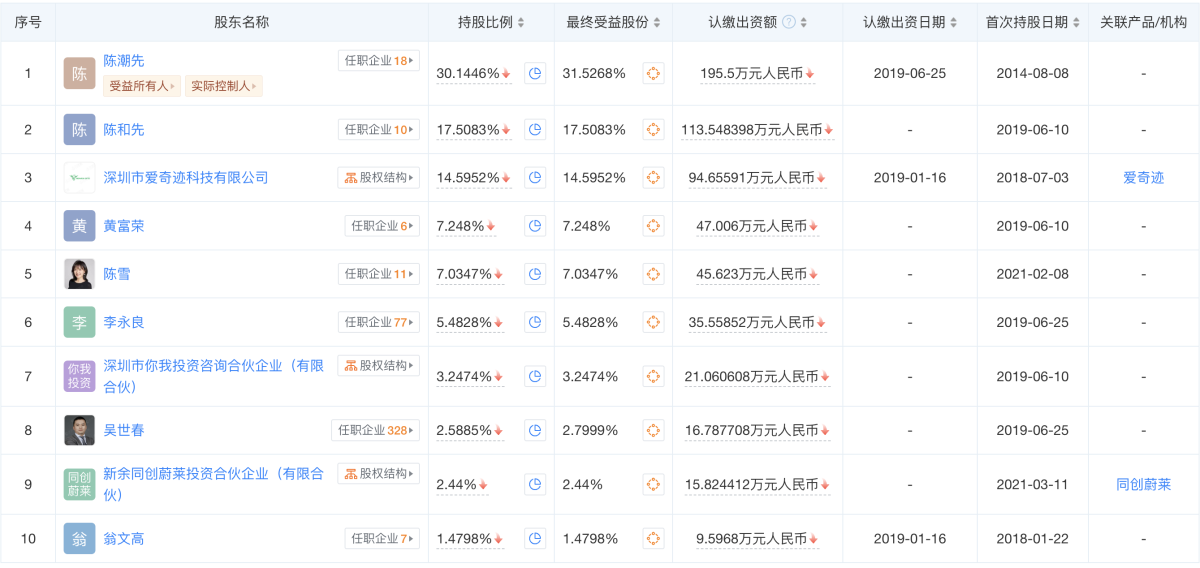Open 深圳市爱奇迹科技有限公司 link
Viewport: 1200px width, 568px height.
[186, 177]
